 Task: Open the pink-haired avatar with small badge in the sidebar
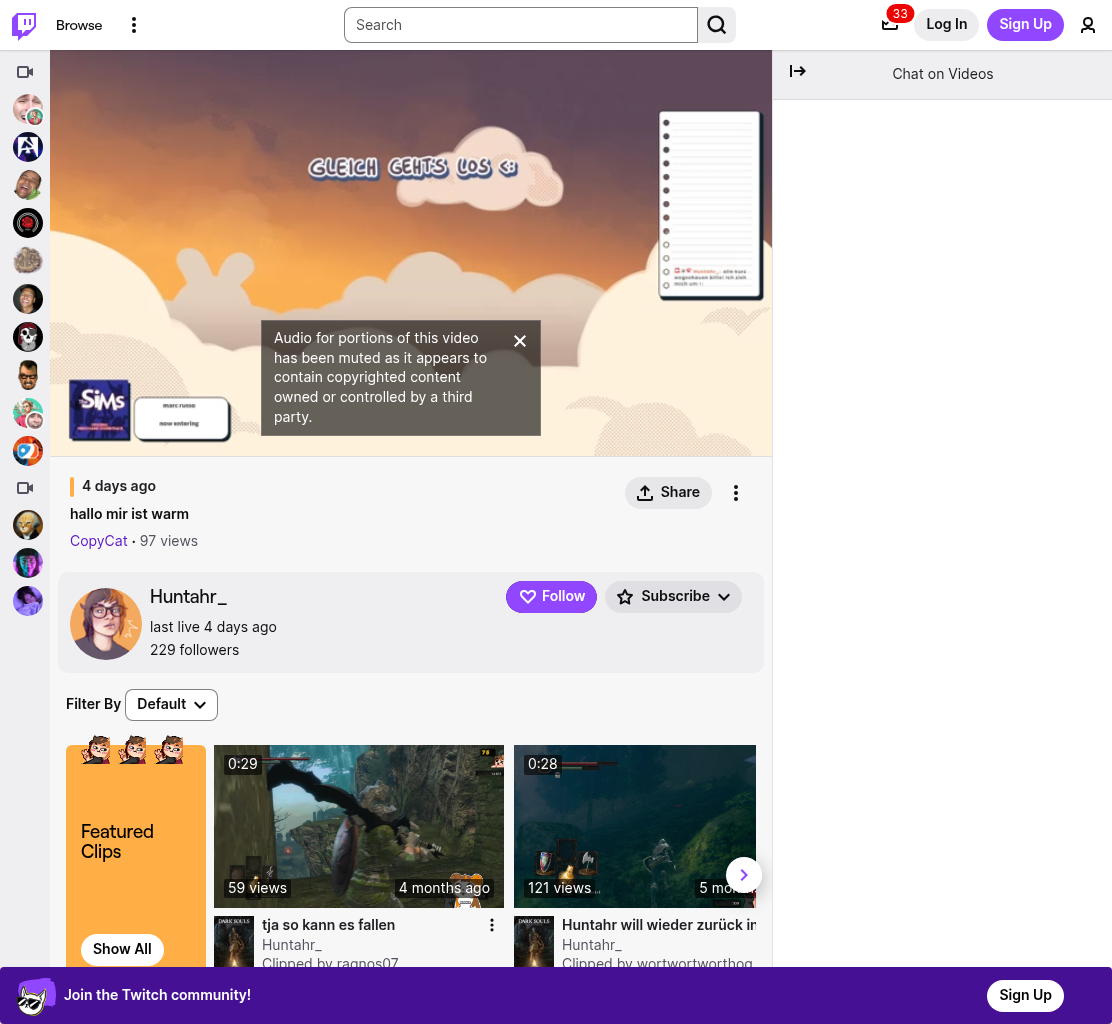[28, 413]
